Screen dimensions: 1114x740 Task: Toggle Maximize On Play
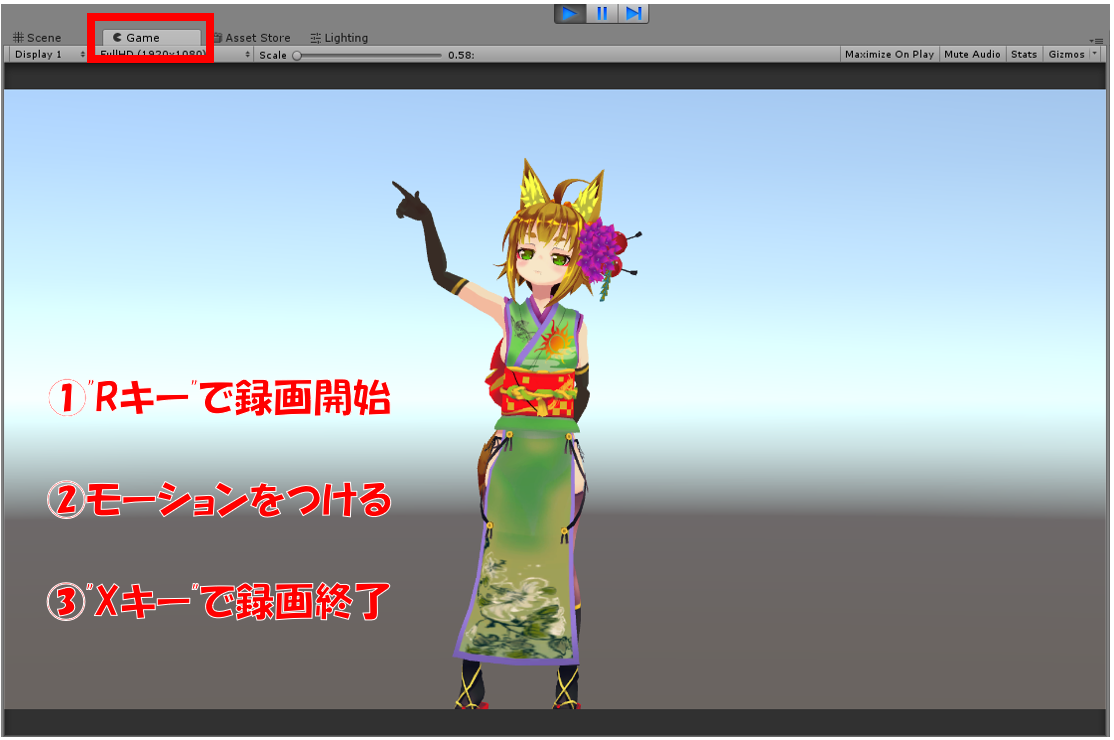(889, 54)
